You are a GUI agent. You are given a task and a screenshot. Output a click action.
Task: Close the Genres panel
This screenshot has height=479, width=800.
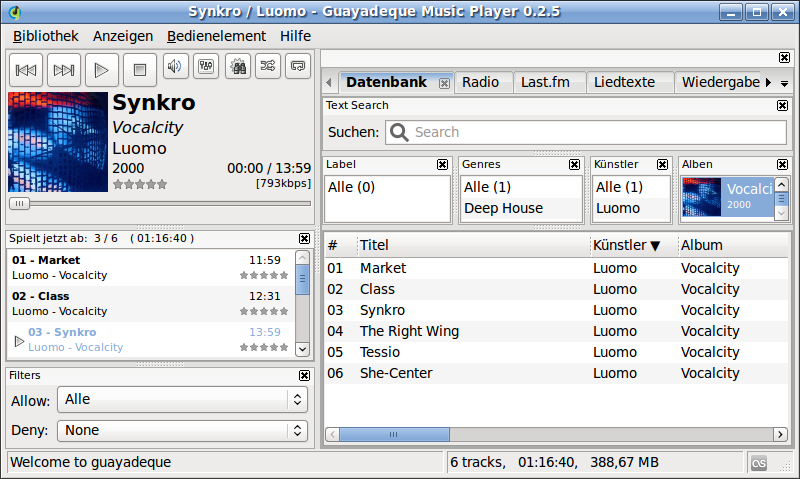coord(574,164)
